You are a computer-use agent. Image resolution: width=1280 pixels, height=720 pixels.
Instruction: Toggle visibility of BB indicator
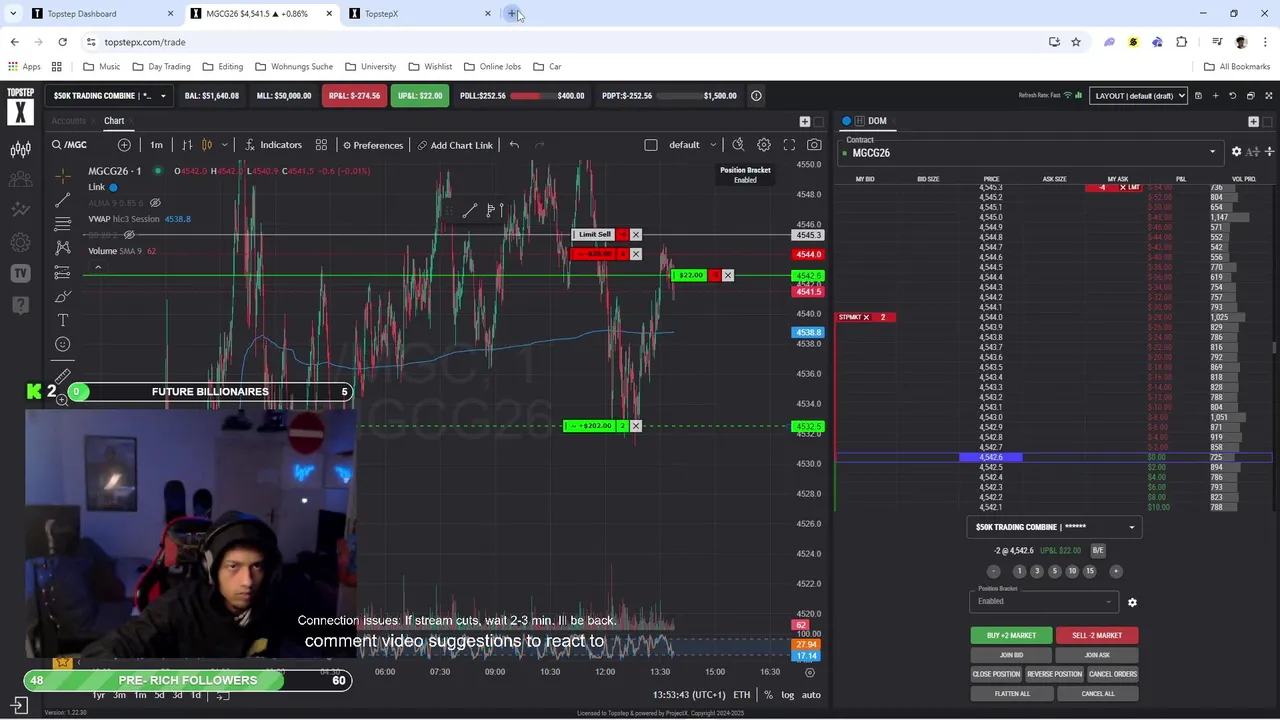tap(129, 235)
